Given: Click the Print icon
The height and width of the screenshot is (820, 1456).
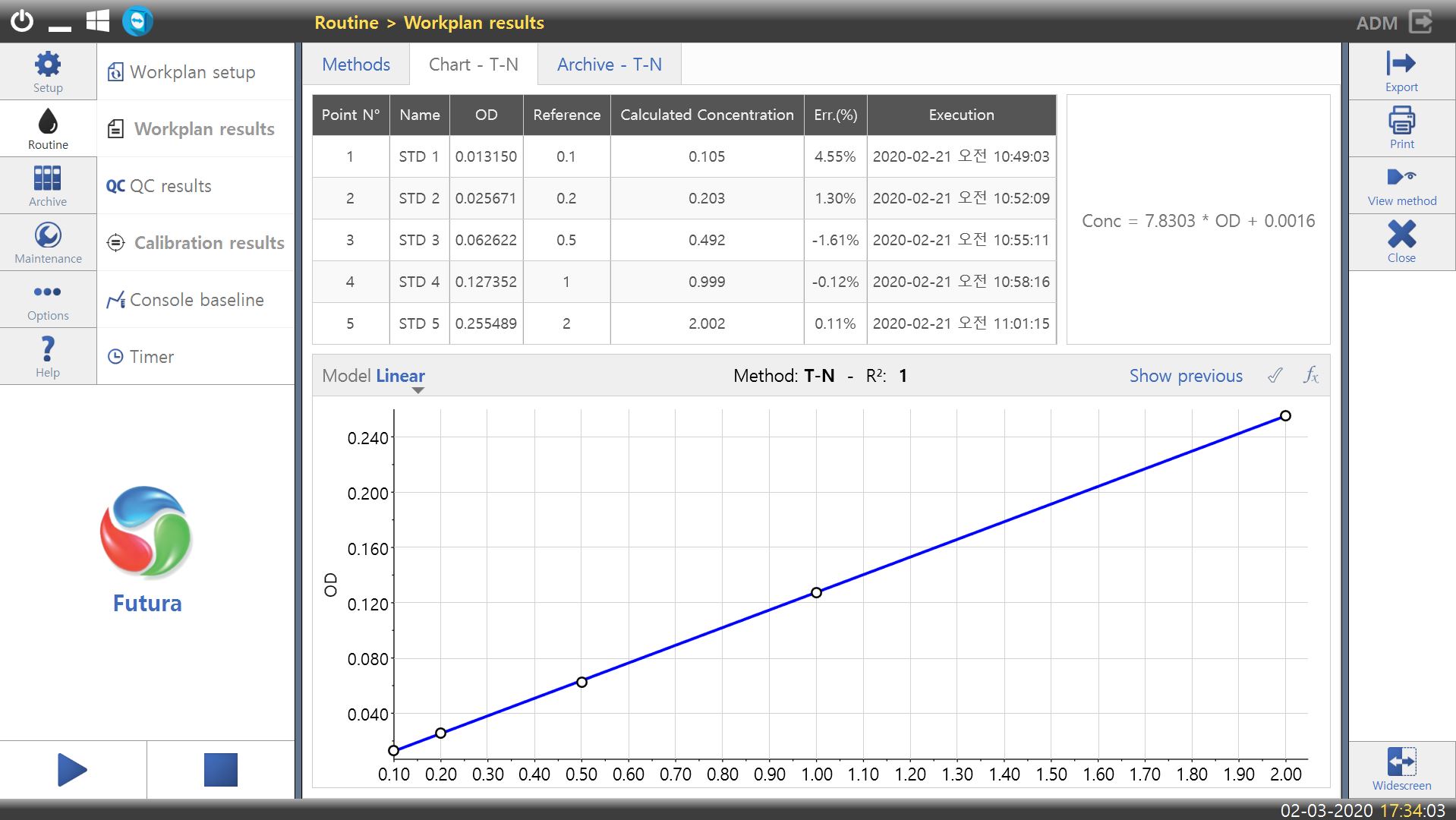Looking at the screenshot, I should tap(1401, 128).
